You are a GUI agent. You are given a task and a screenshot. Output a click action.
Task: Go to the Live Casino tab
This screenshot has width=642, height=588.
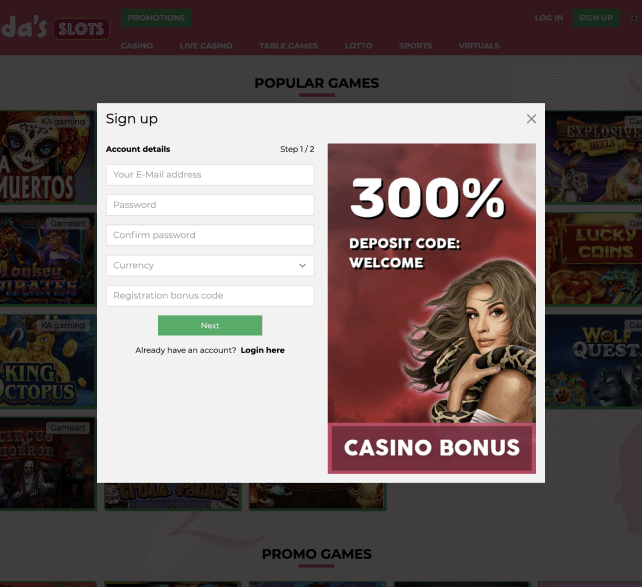pos(206,46)
